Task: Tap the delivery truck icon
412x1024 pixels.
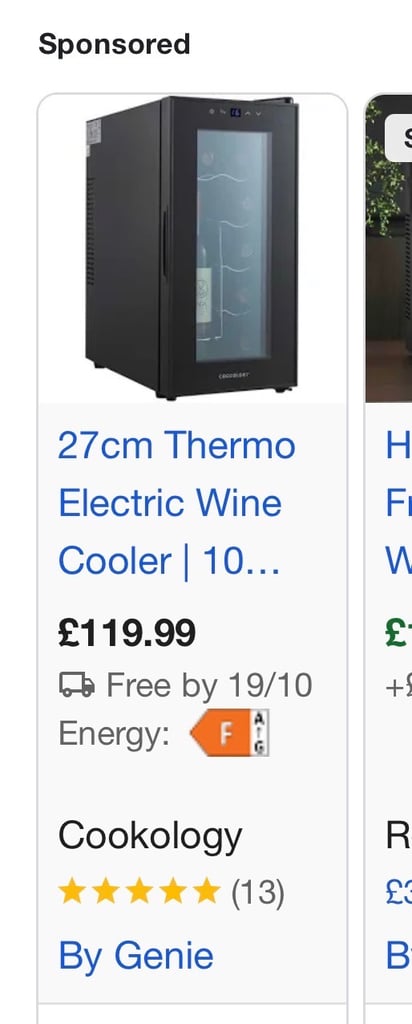Action: point(77,685)
